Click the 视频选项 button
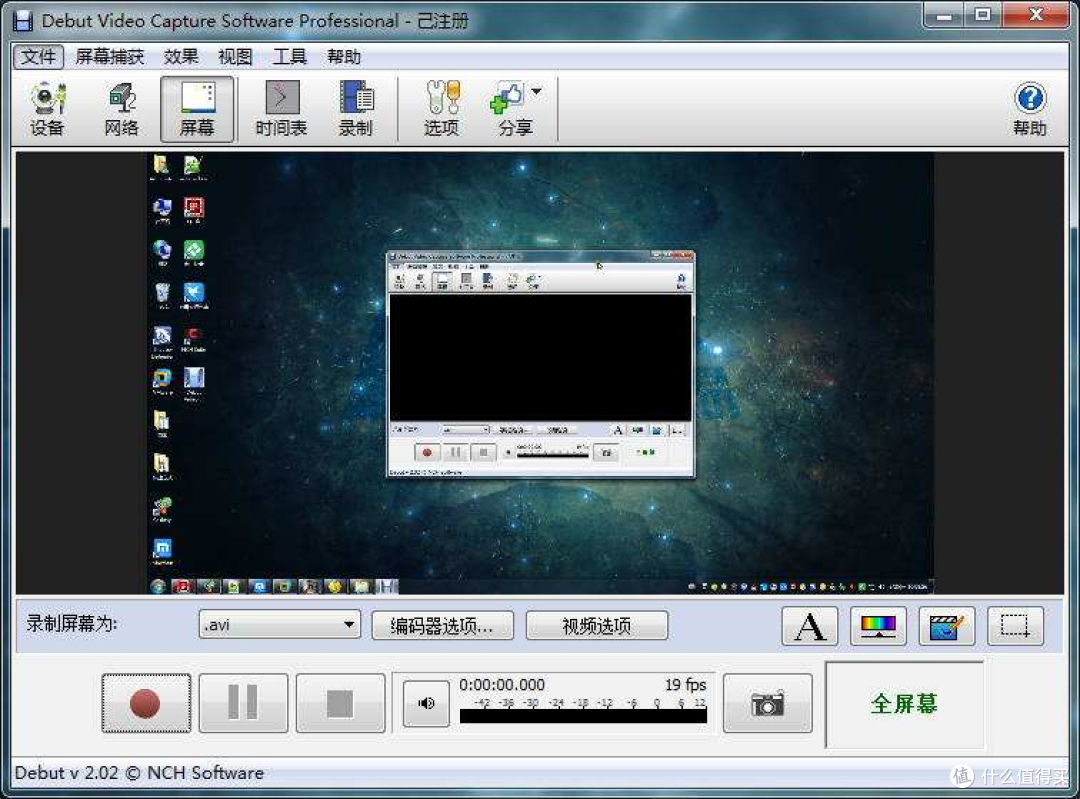Screen dimensions: 1080x799 coord(596,625)
